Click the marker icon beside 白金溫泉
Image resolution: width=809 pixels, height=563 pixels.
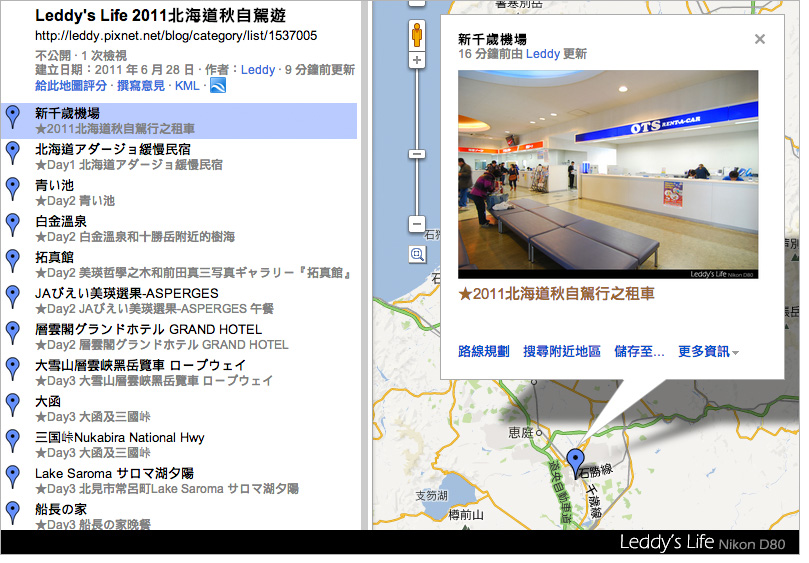13,227
